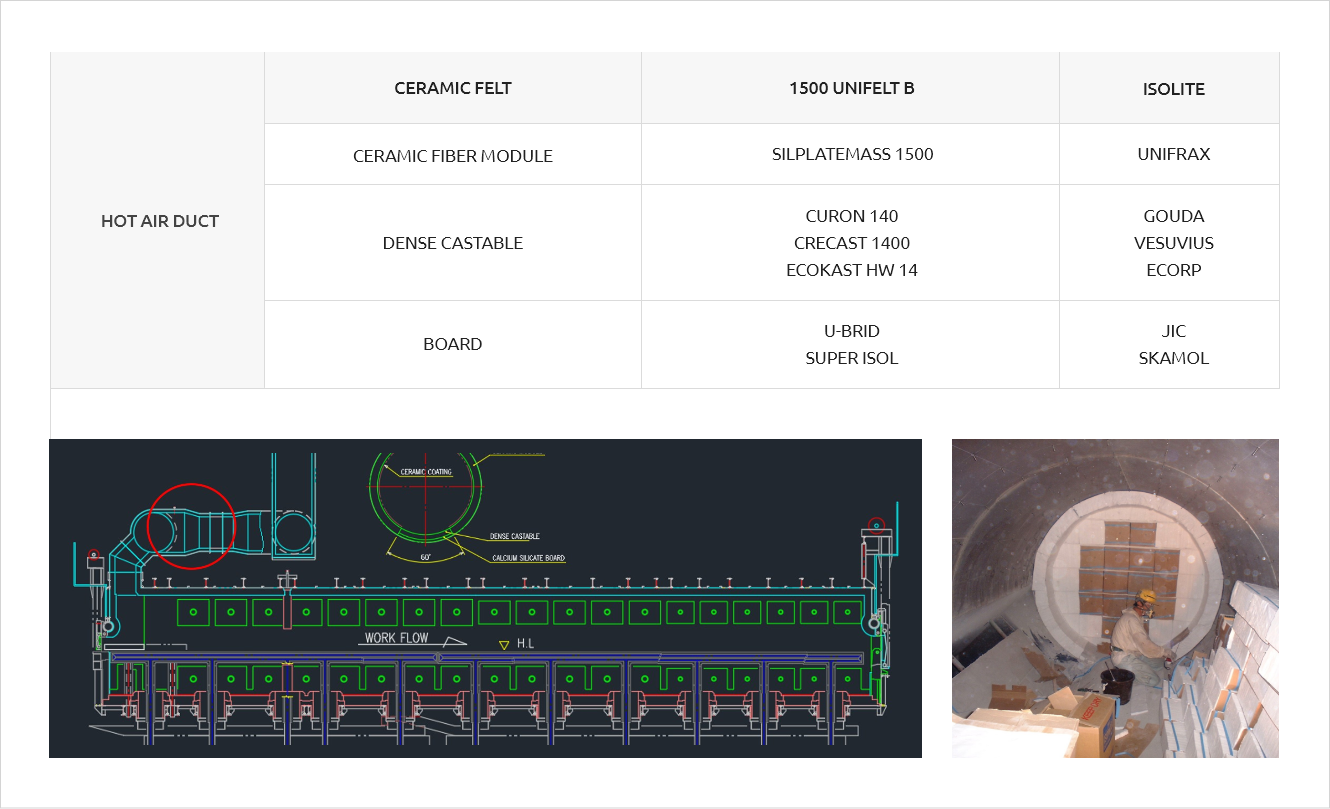Click the CERAMIC COATING label in the drawing
The width and height of the screenshot is (1330, 809).
(x=426, y=471)
